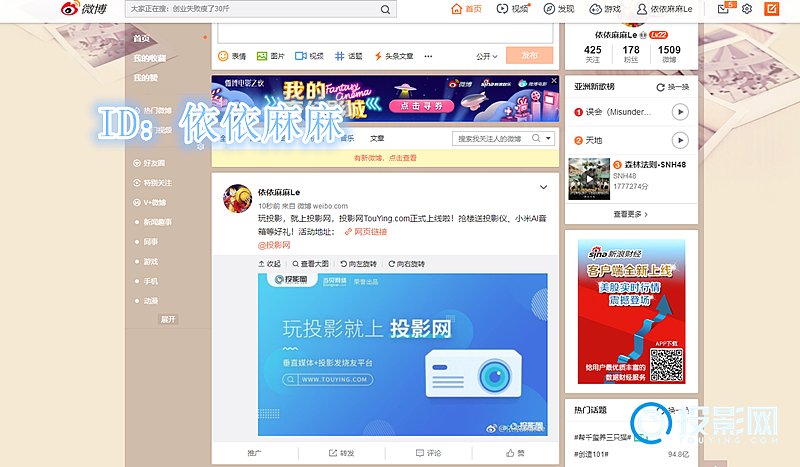
Task: Open the 首页 home tab in top navigation
Action: tap(467, 9)
